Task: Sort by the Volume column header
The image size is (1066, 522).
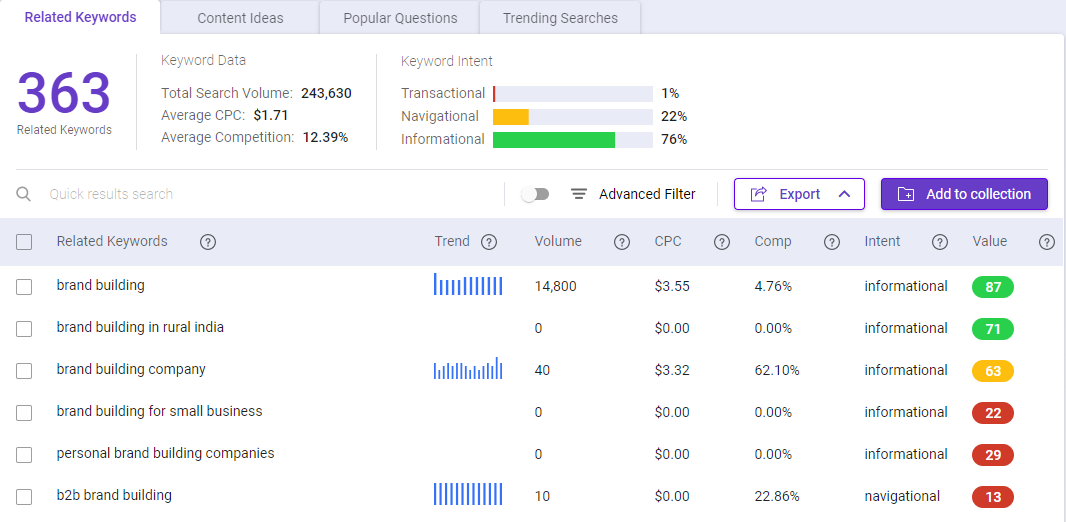Action: coord(558,241)
